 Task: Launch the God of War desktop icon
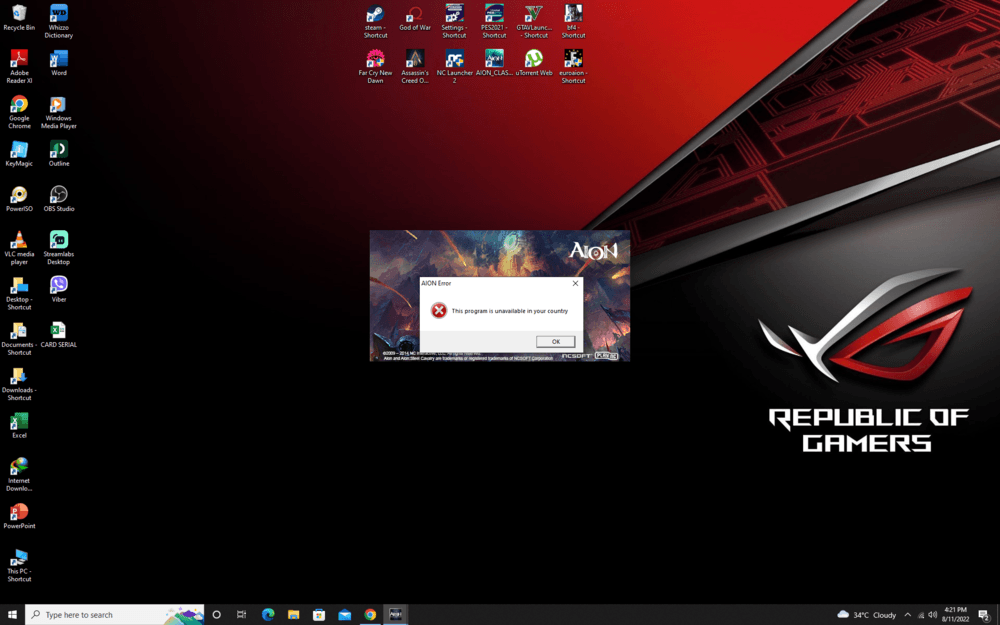(415, 16)
